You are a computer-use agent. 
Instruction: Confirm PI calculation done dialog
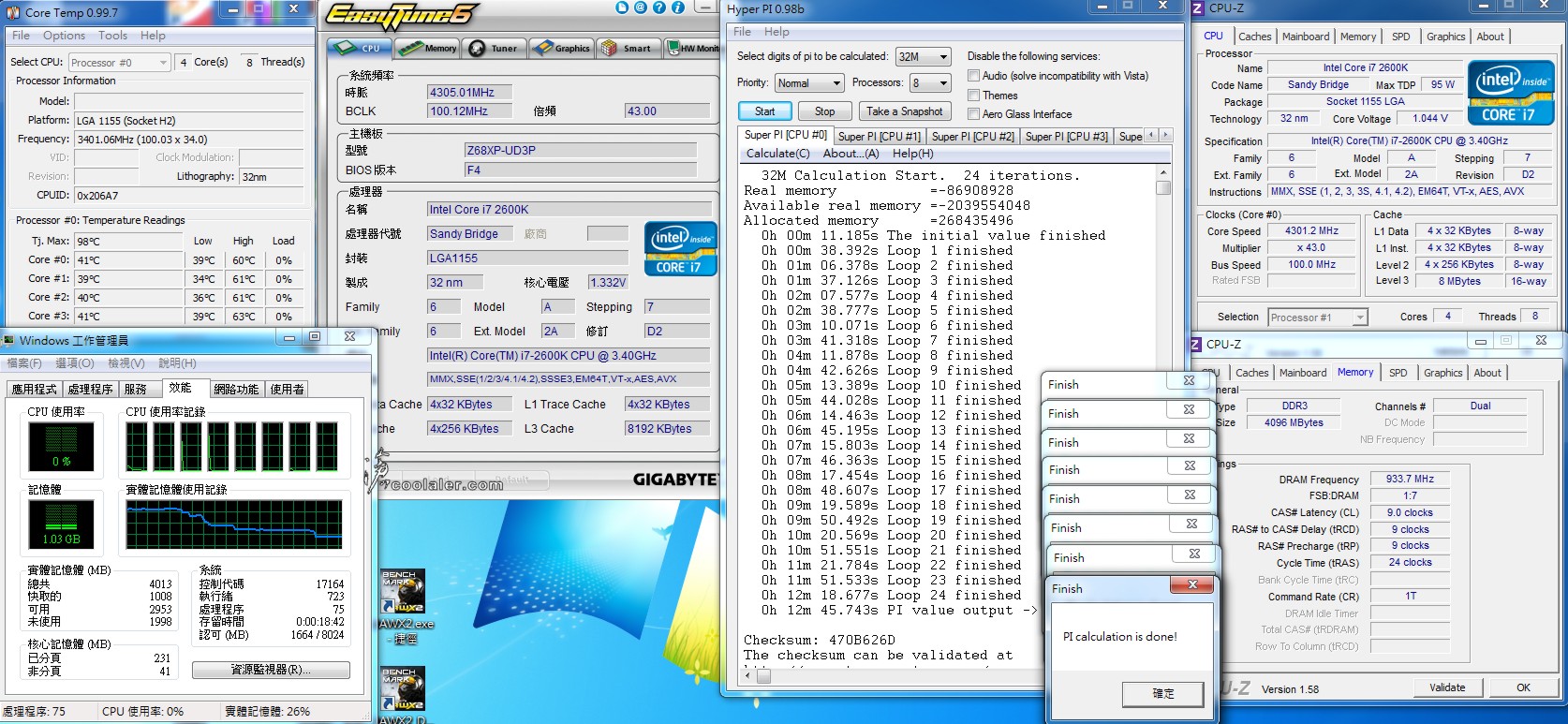pos(1163,694)
